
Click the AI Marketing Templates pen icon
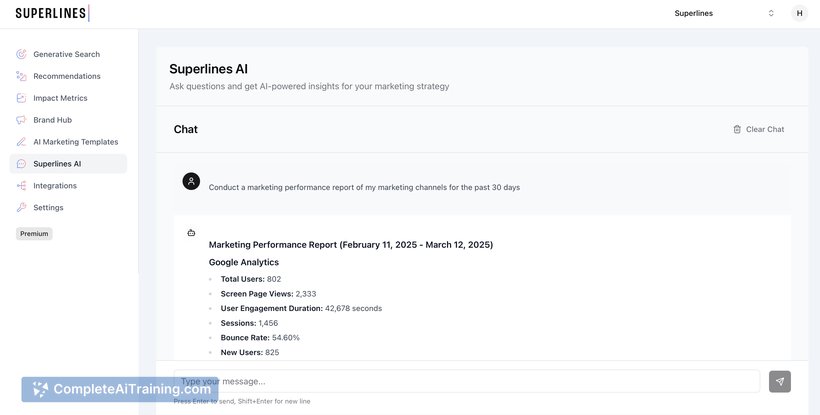coord(21,142)
